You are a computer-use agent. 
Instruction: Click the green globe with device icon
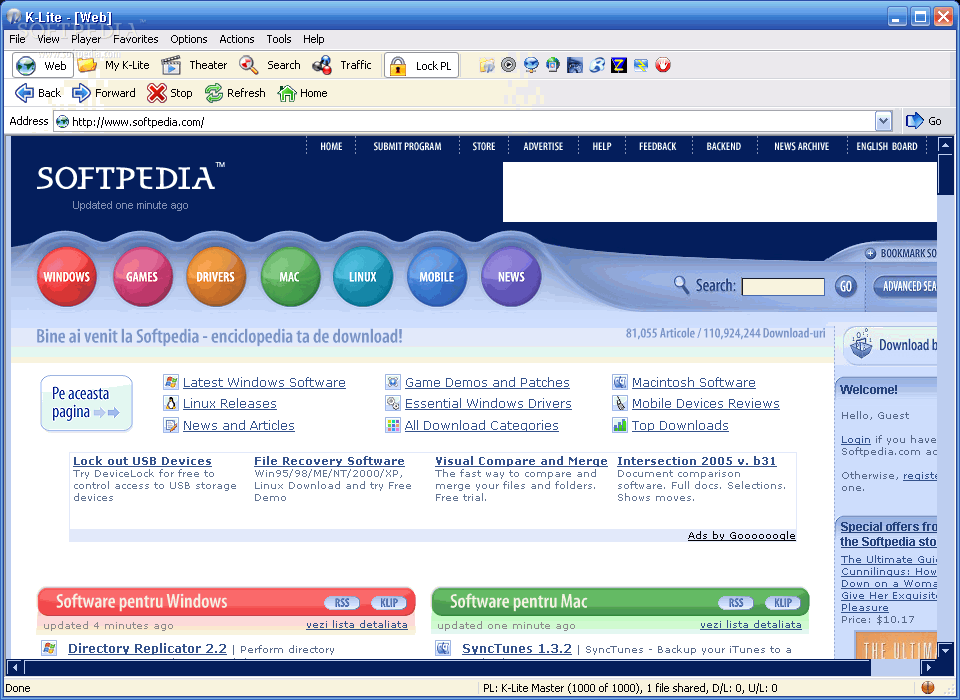coord(553,64)
